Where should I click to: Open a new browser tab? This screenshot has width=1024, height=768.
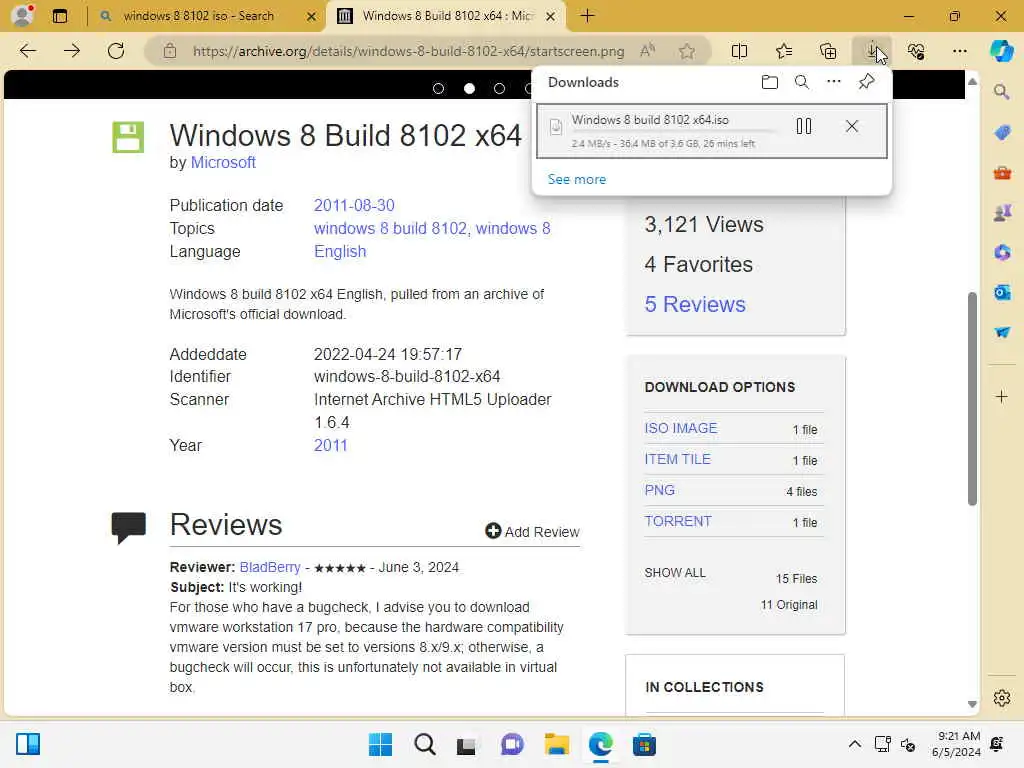587,16
